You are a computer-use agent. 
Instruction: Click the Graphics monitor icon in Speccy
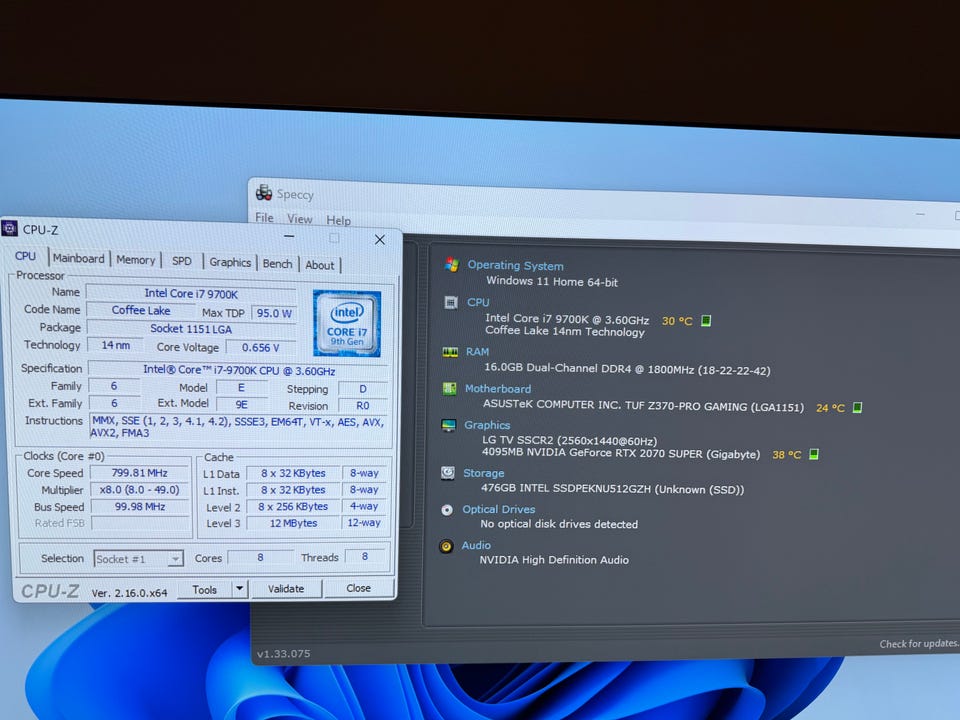pos(449,426)
